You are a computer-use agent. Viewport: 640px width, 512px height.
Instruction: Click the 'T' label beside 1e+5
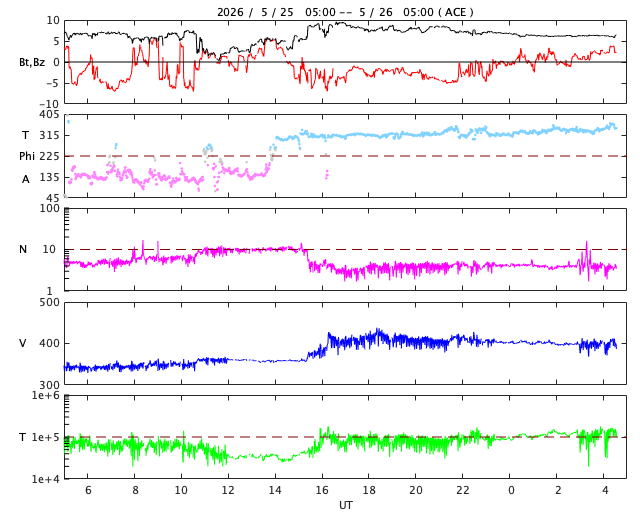(22, 437)
